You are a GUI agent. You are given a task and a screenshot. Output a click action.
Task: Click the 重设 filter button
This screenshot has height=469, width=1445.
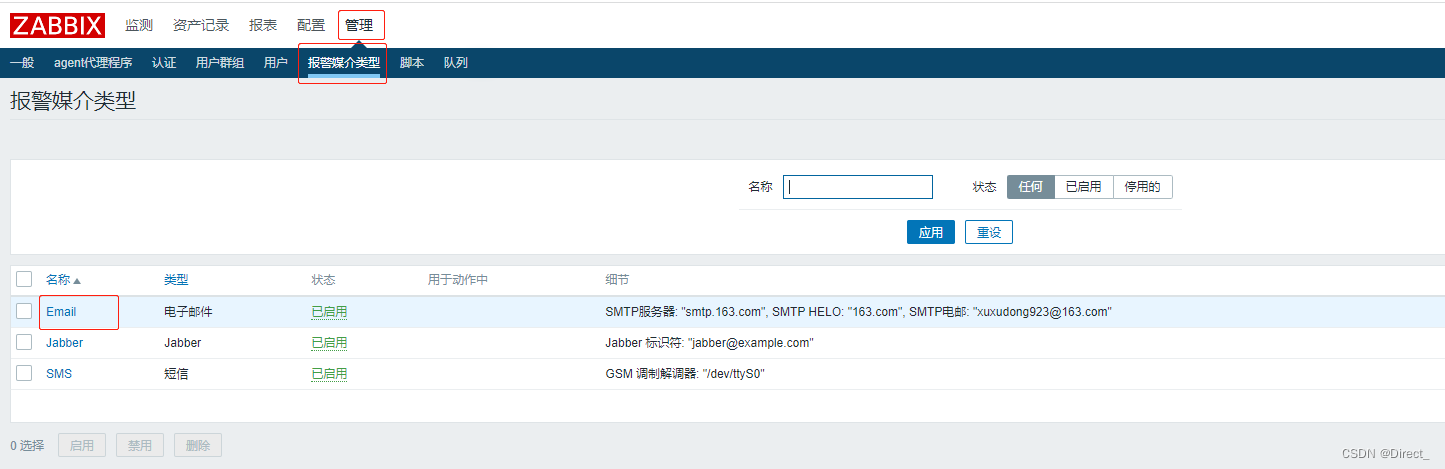989,232
